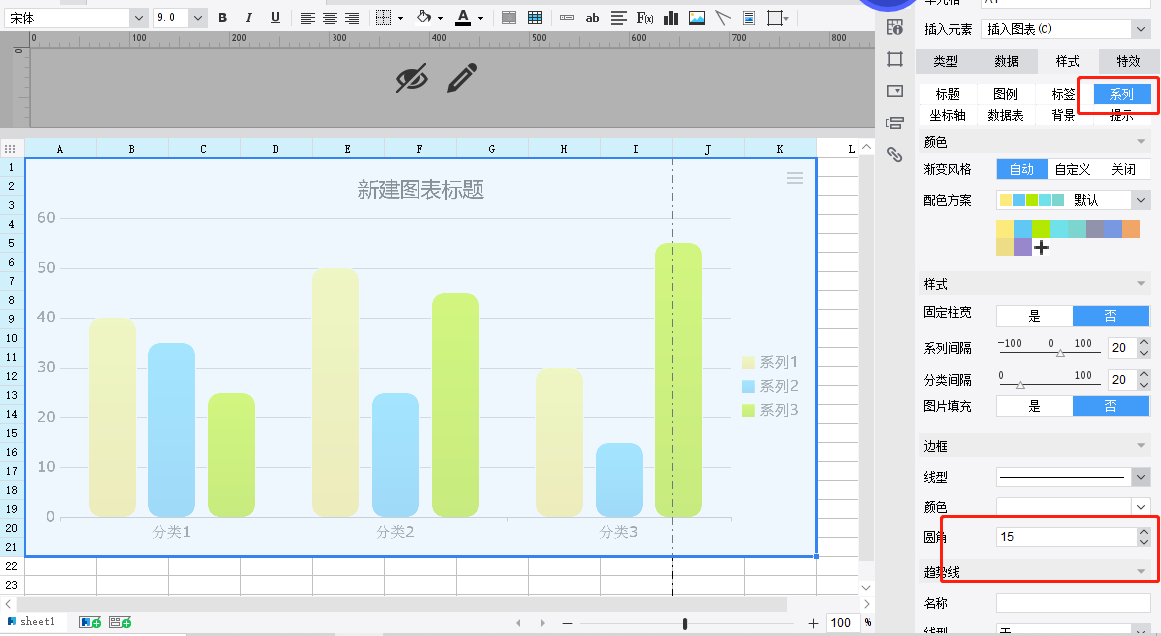
Task: Switch to the 数据 tab
Action: click(x=1006, y=61)
